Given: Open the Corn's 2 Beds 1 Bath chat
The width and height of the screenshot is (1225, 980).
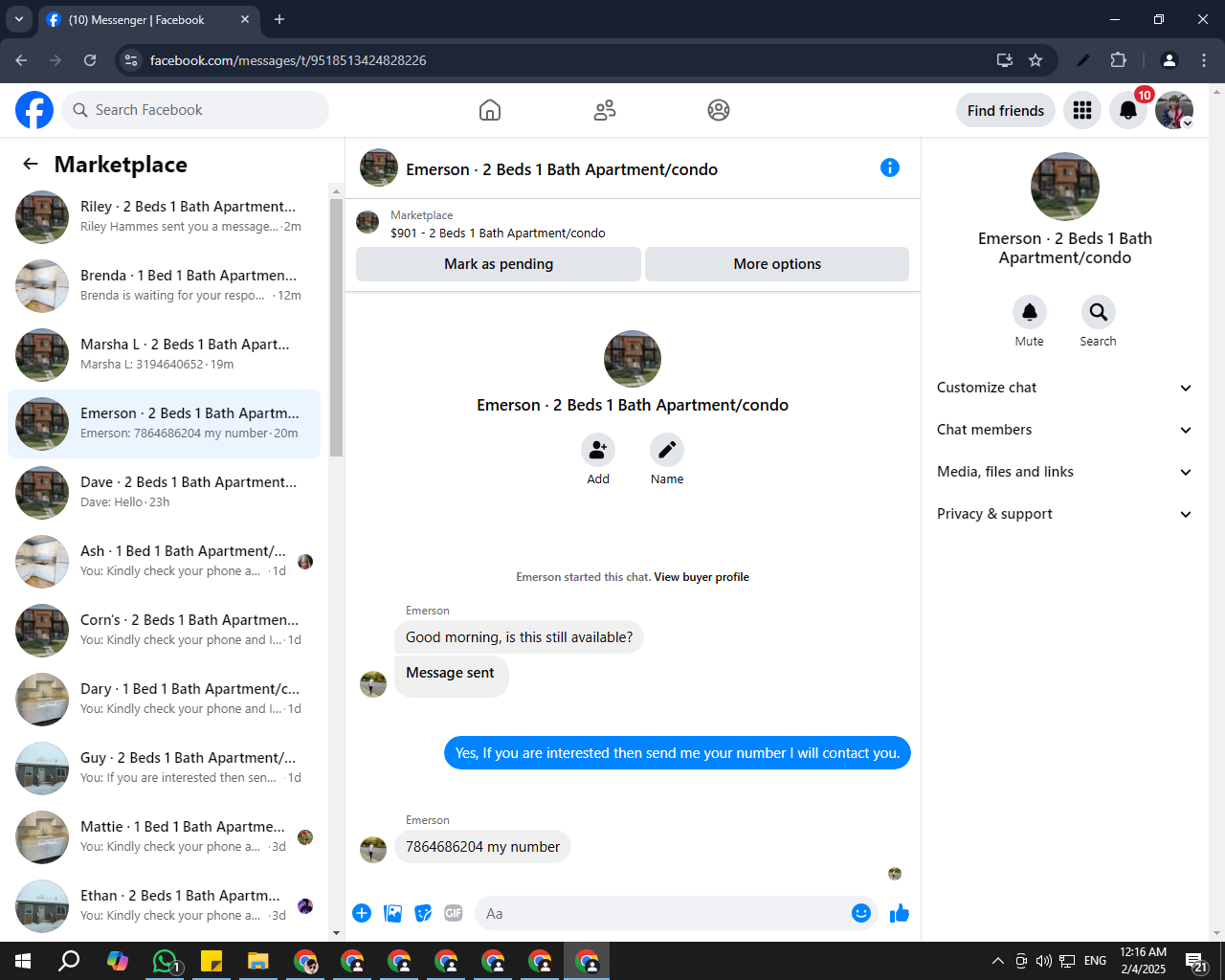Looking at the screenshot, I should (x=164, y=631).
